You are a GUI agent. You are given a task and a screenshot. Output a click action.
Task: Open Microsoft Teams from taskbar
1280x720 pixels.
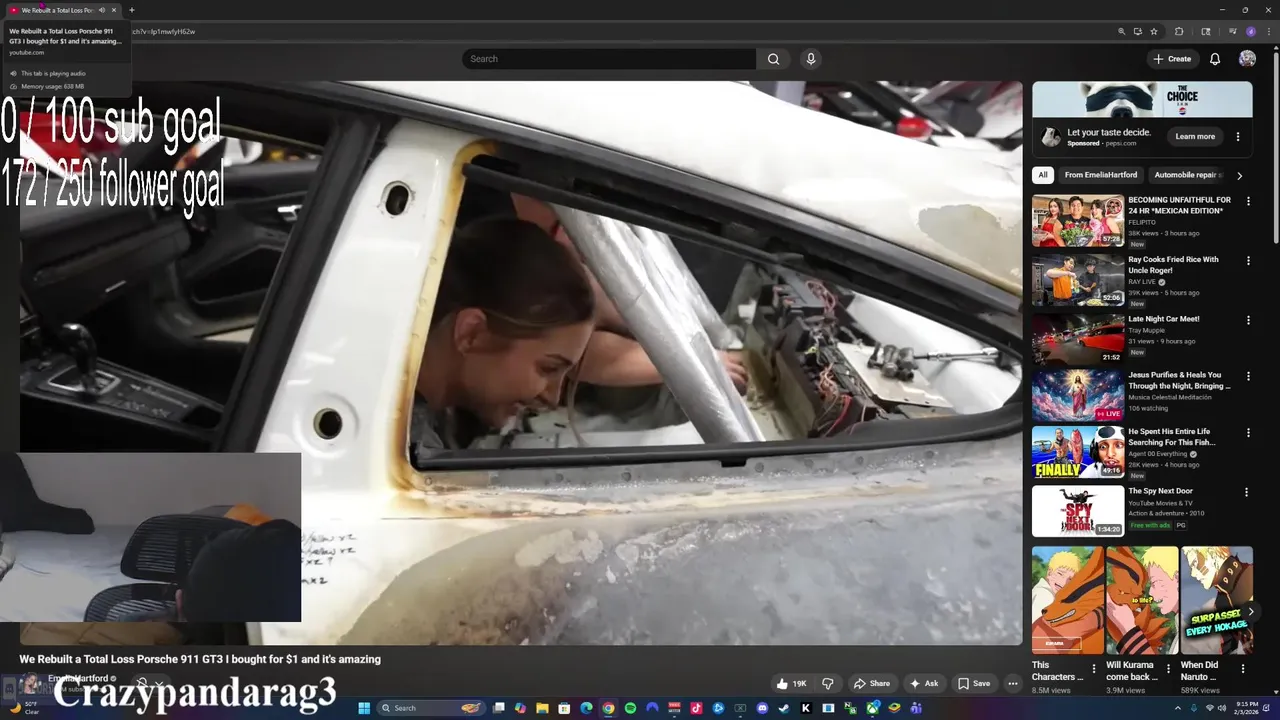[x=916, y=708]
